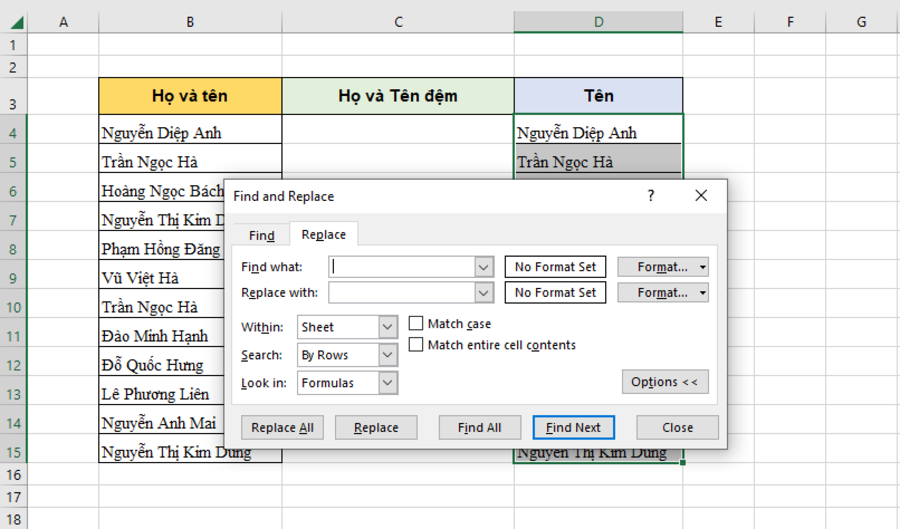900x529 pixels.
Task: Collapse options with Options << button
Action: (x=665, y=382)
